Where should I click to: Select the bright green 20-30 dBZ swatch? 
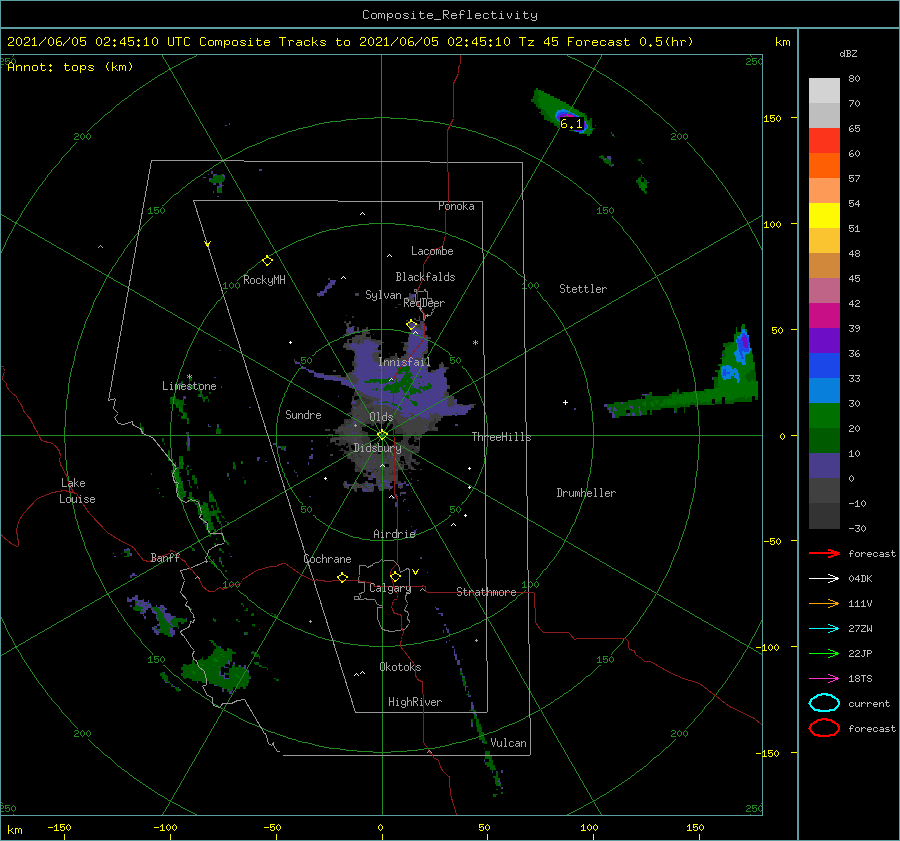pyautogui.click(x=824, y=416)
